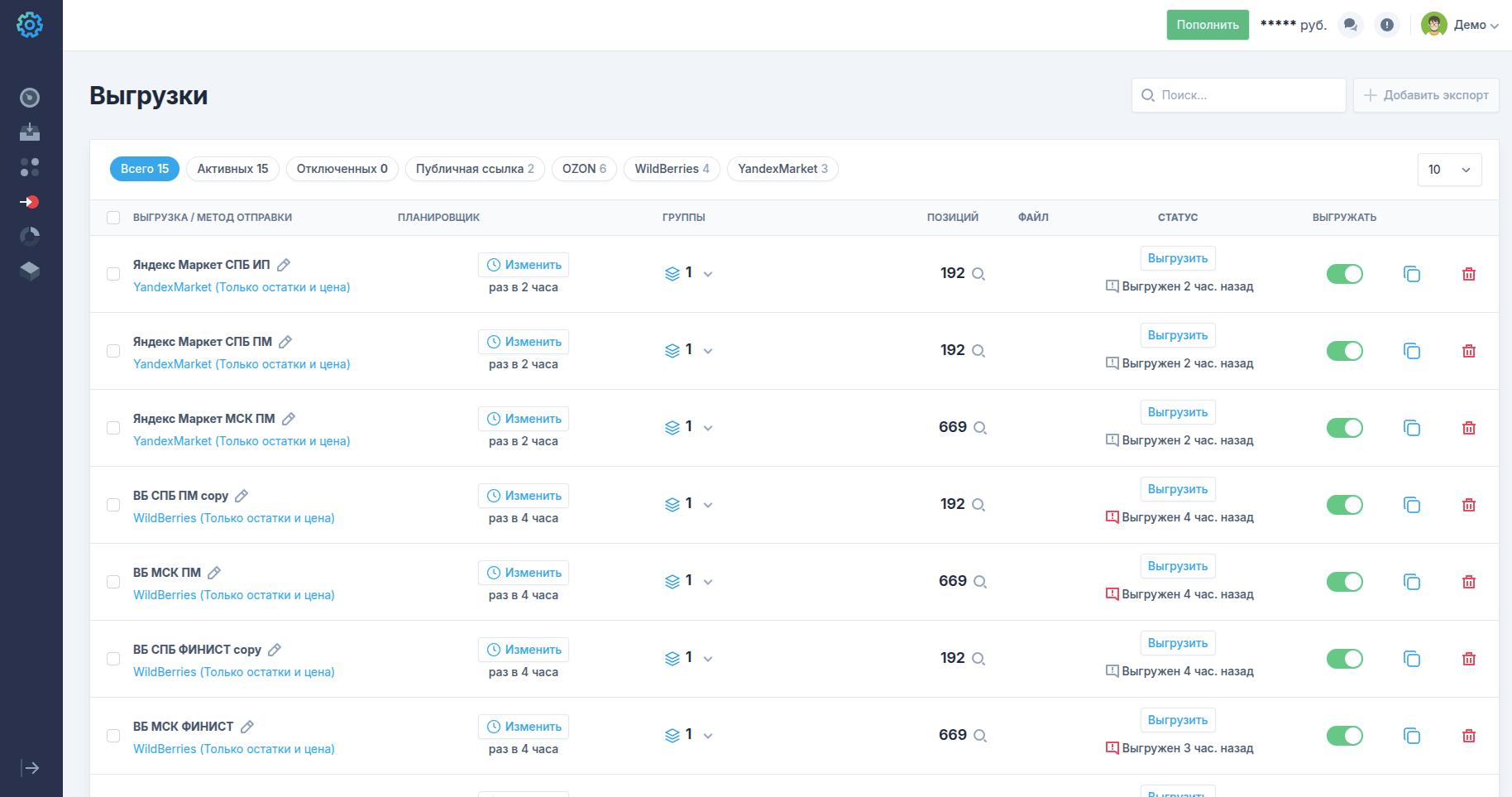Duplicate the Яндекс Маркет МСК ПМ export

pyautogui.click(x=1412, y=428)
